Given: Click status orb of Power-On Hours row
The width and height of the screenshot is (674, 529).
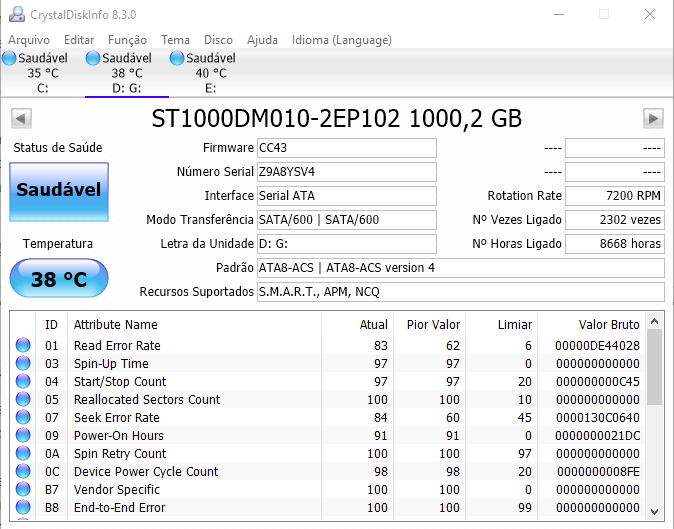Looking at the screenshot, I should point(23,435).
